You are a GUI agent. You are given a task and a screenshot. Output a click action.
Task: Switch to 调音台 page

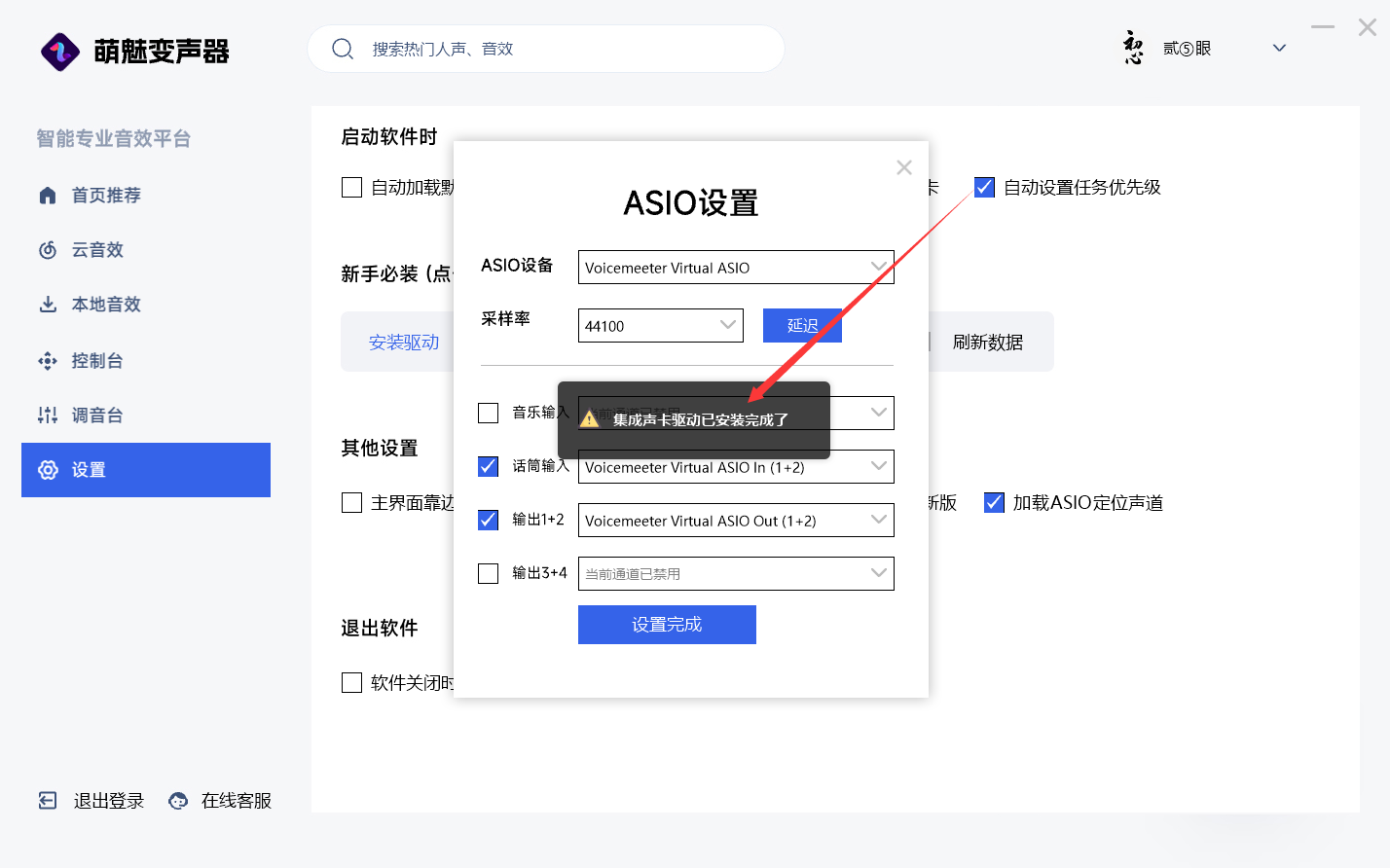pyautogui.click(x=97, y=416)
